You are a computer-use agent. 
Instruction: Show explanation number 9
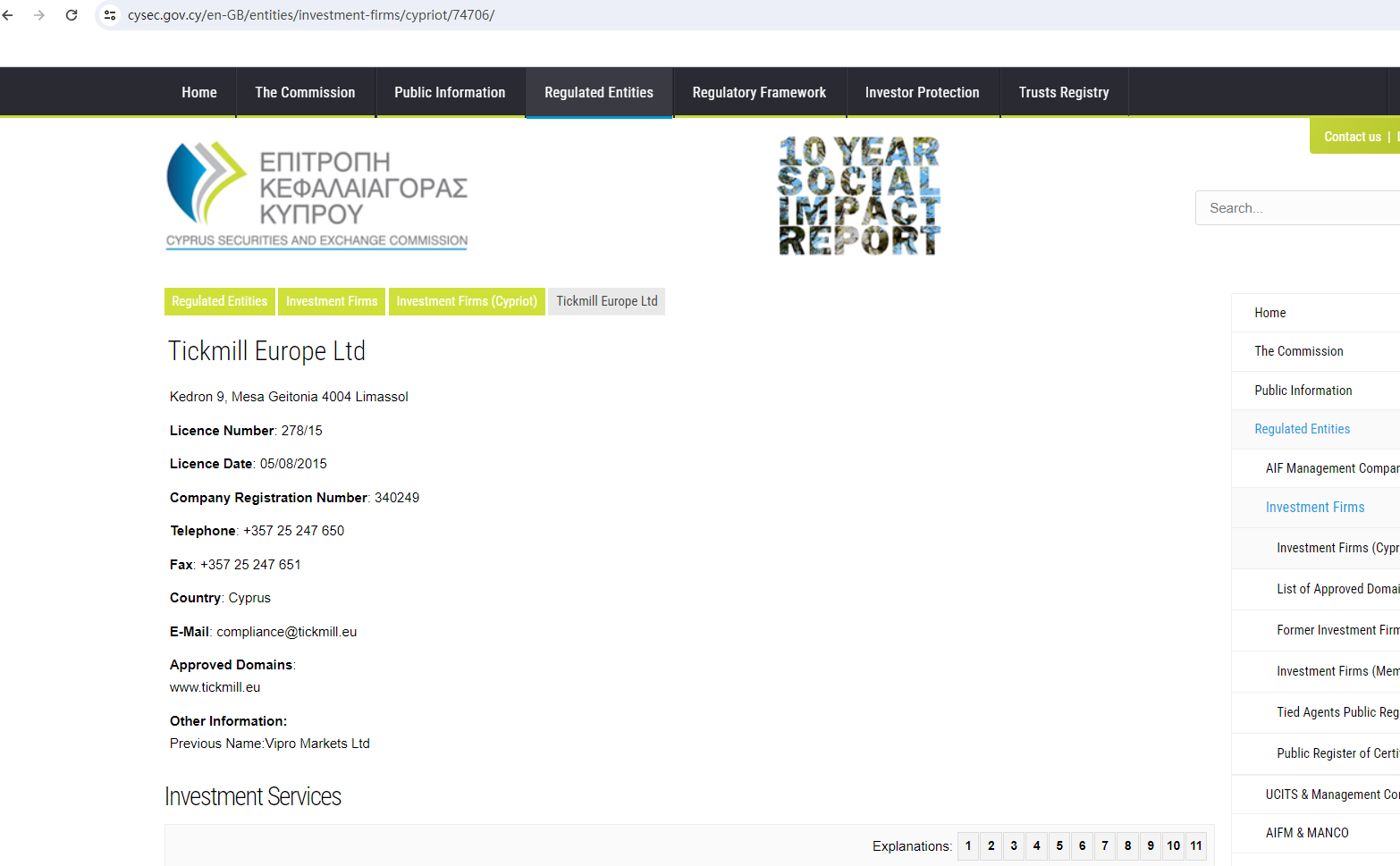[1151, 846]
